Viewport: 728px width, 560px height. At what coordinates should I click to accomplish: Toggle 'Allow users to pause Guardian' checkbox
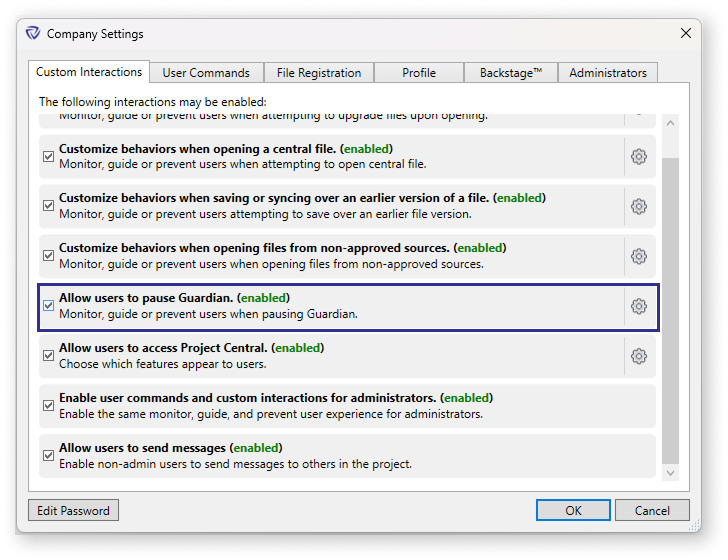click(48, 306)
